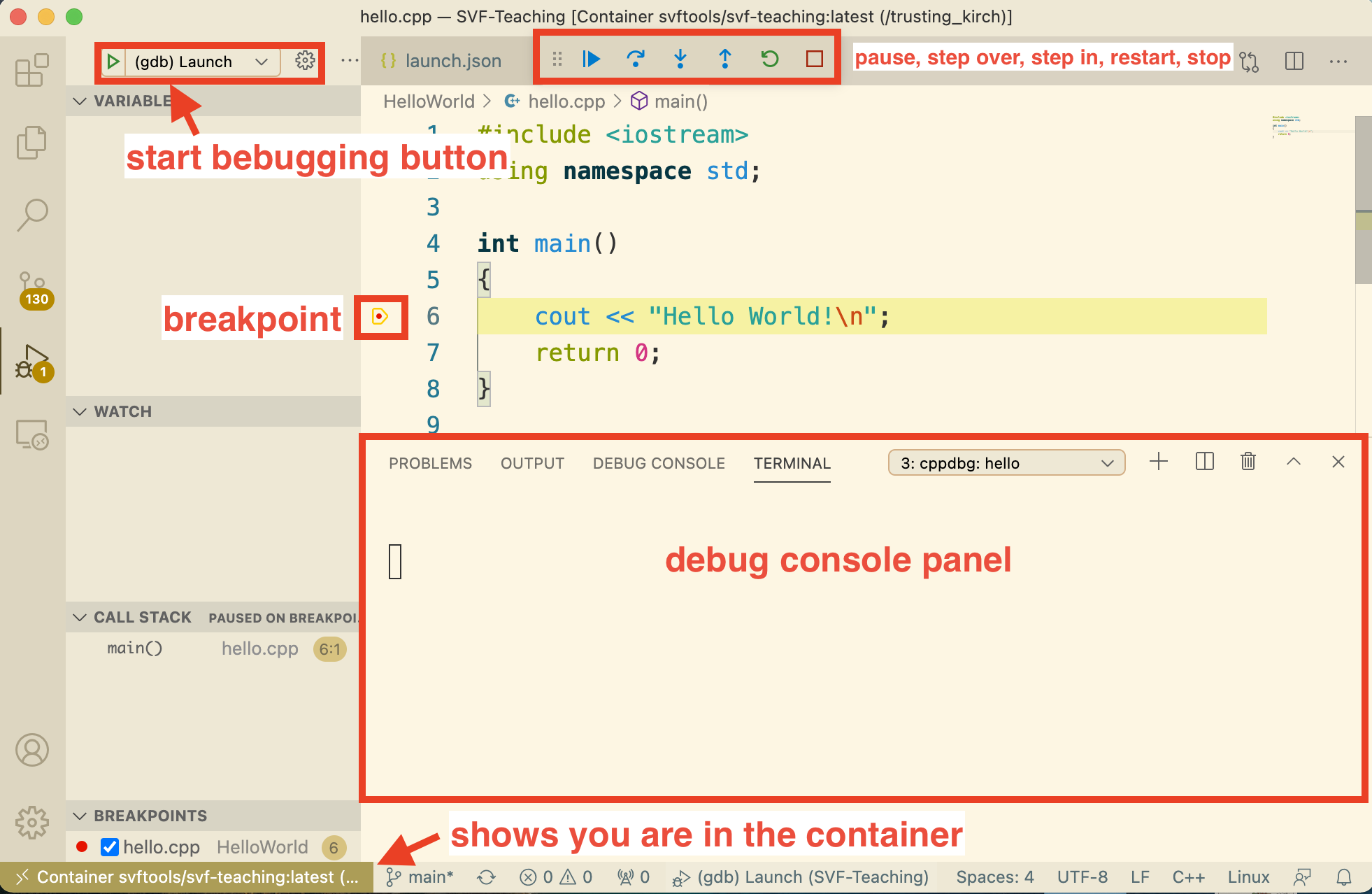Restart the debugging session
1372x894 pixels.
coord(770,59)
